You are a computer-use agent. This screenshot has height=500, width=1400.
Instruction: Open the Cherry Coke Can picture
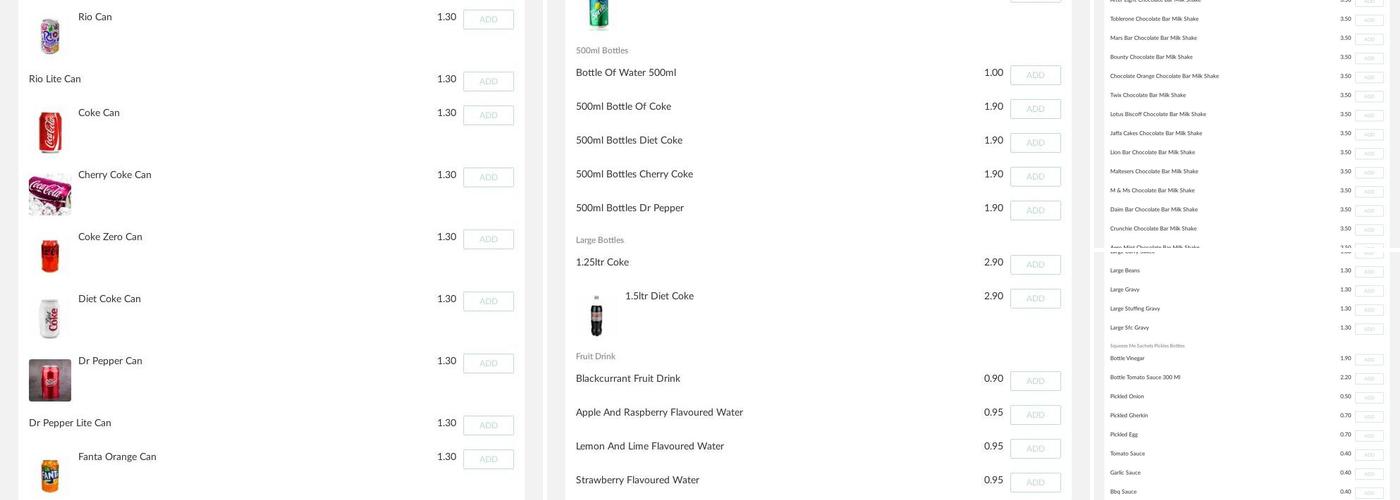tap(50, 194)
